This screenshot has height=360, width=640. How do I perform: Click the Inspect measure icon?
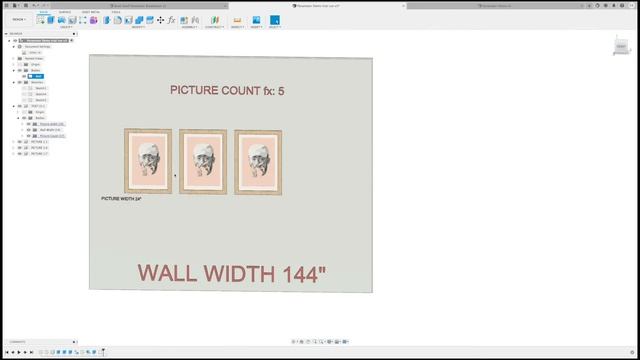(x=237, y=20)
